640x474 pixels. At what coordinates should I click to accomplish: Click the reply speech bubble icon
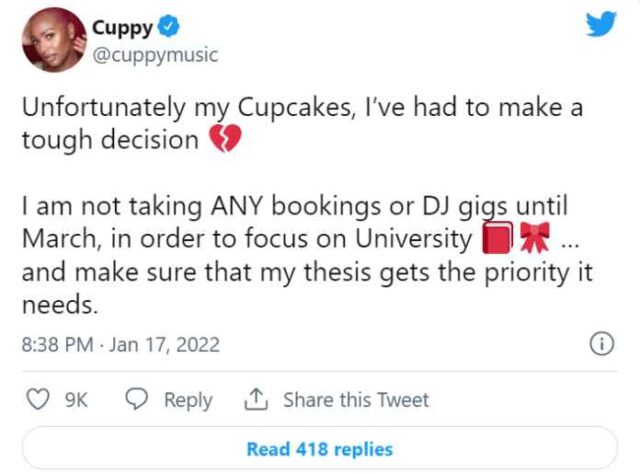(138, 400)
